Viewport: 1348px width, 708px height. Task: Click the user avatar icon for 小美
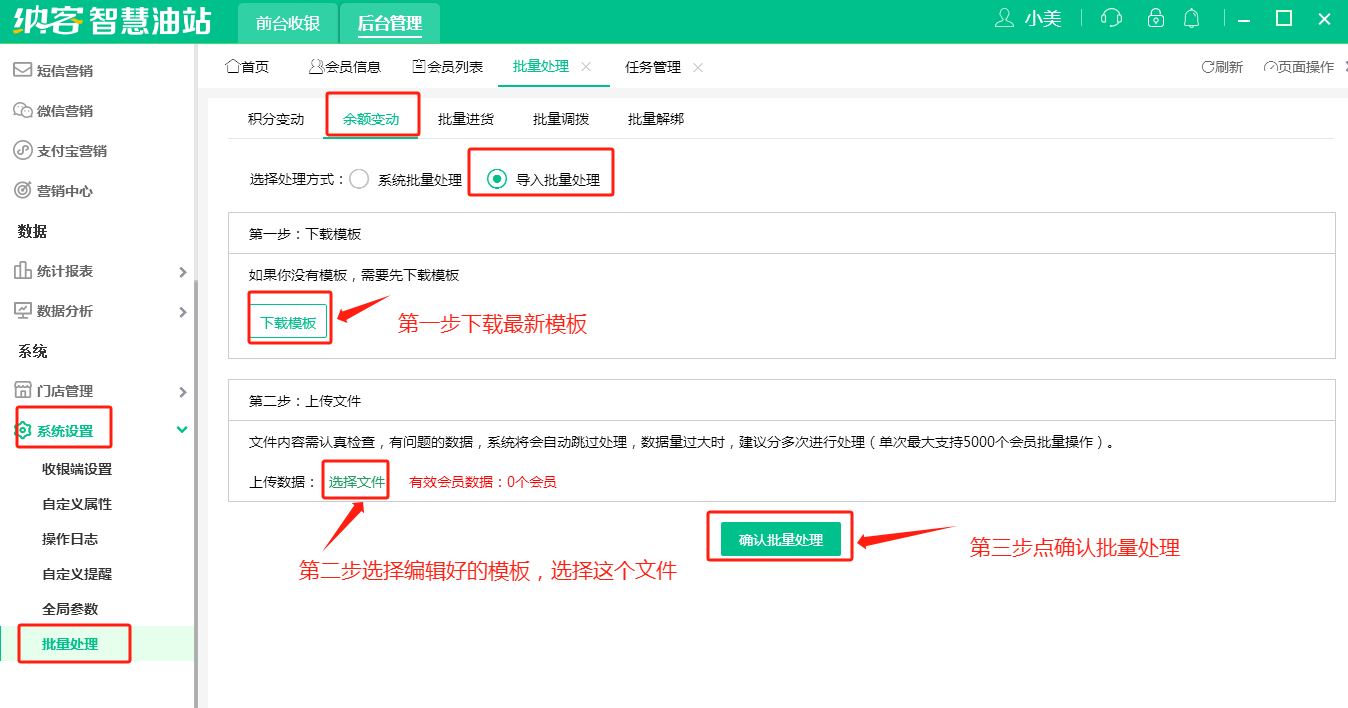1004,19
